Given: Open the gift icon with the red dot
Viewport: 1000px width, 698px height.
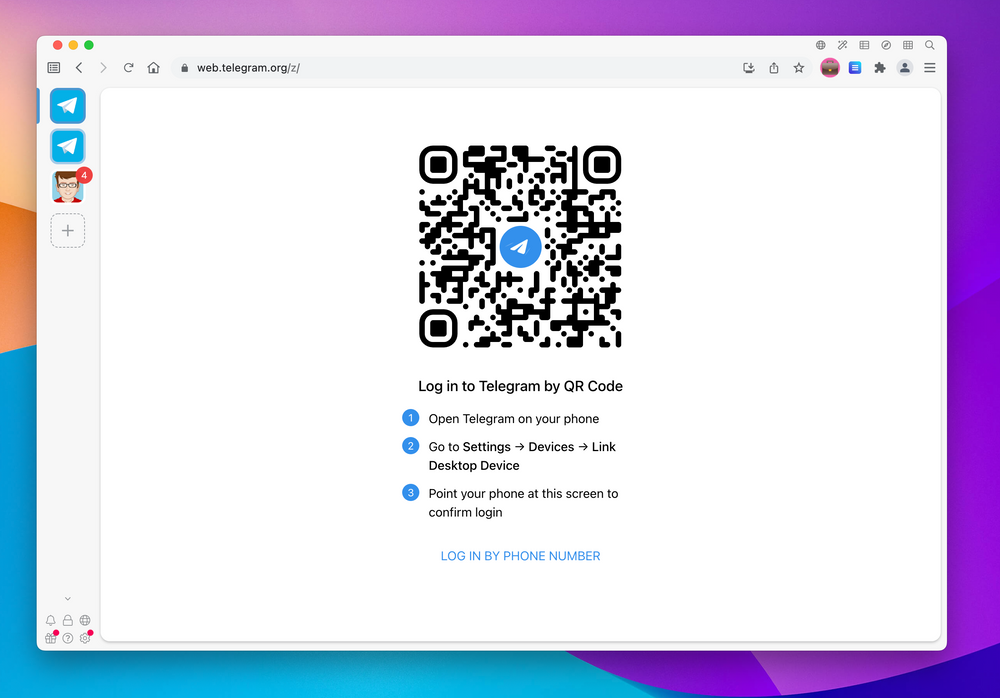Looking at the screenshot, I should pos(51,638).
